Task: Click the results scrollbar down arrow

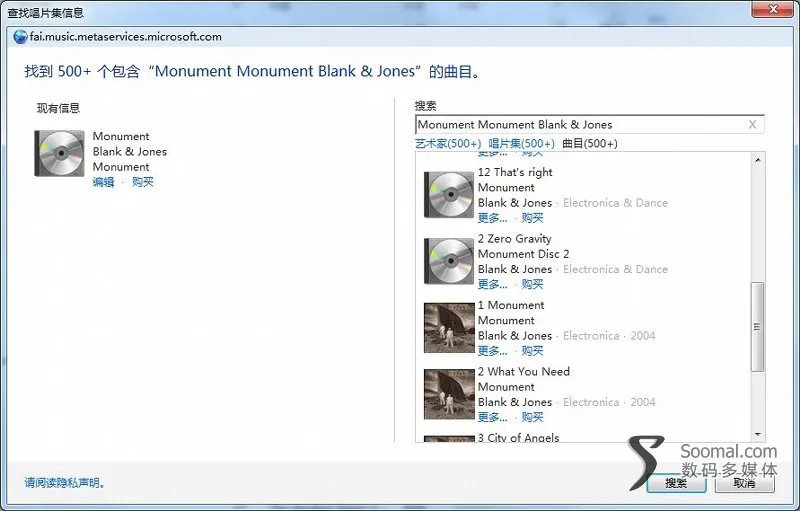Action: coord(758,435)
